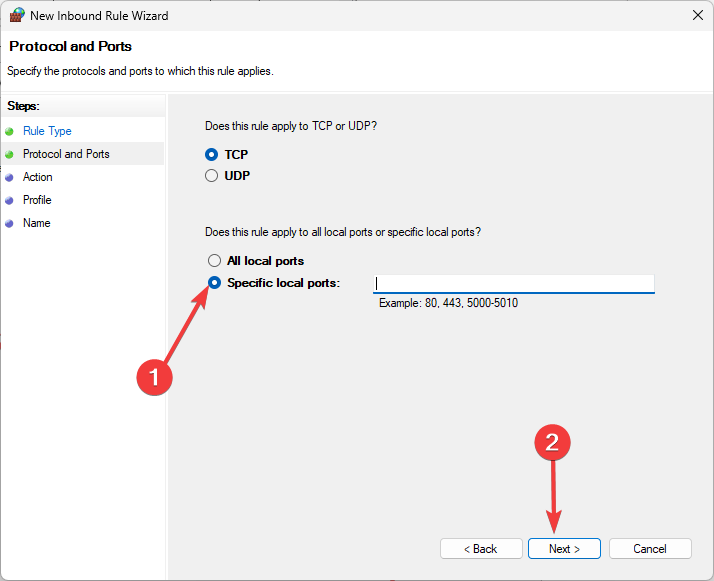This screenshot has width=714, height=581.
Task: Click the 'Protocol and Ports' page heading
Action: (x=71, y=46)
